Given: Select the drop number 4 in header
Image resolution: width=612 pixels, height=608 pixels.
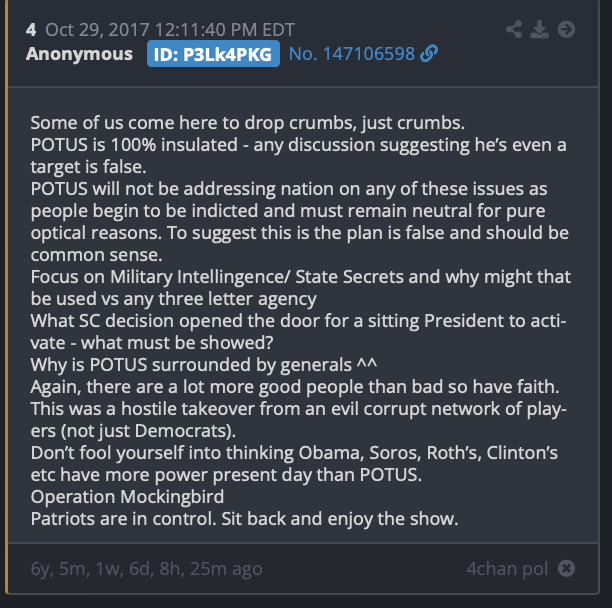Looking at the screenshot, I should 31,30.
